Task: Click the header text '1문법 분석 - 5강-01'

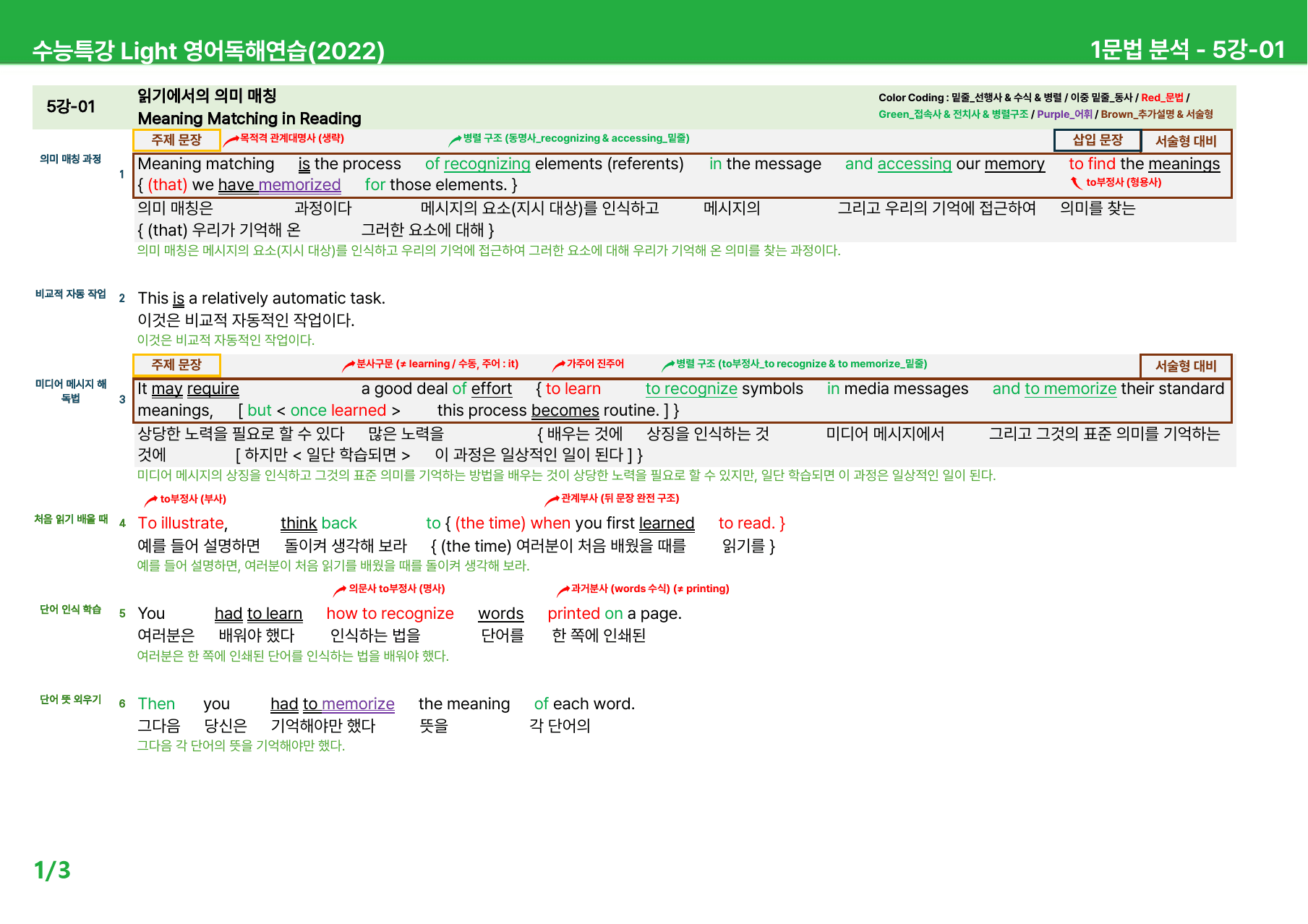Action: click(x=1187, y=49)
